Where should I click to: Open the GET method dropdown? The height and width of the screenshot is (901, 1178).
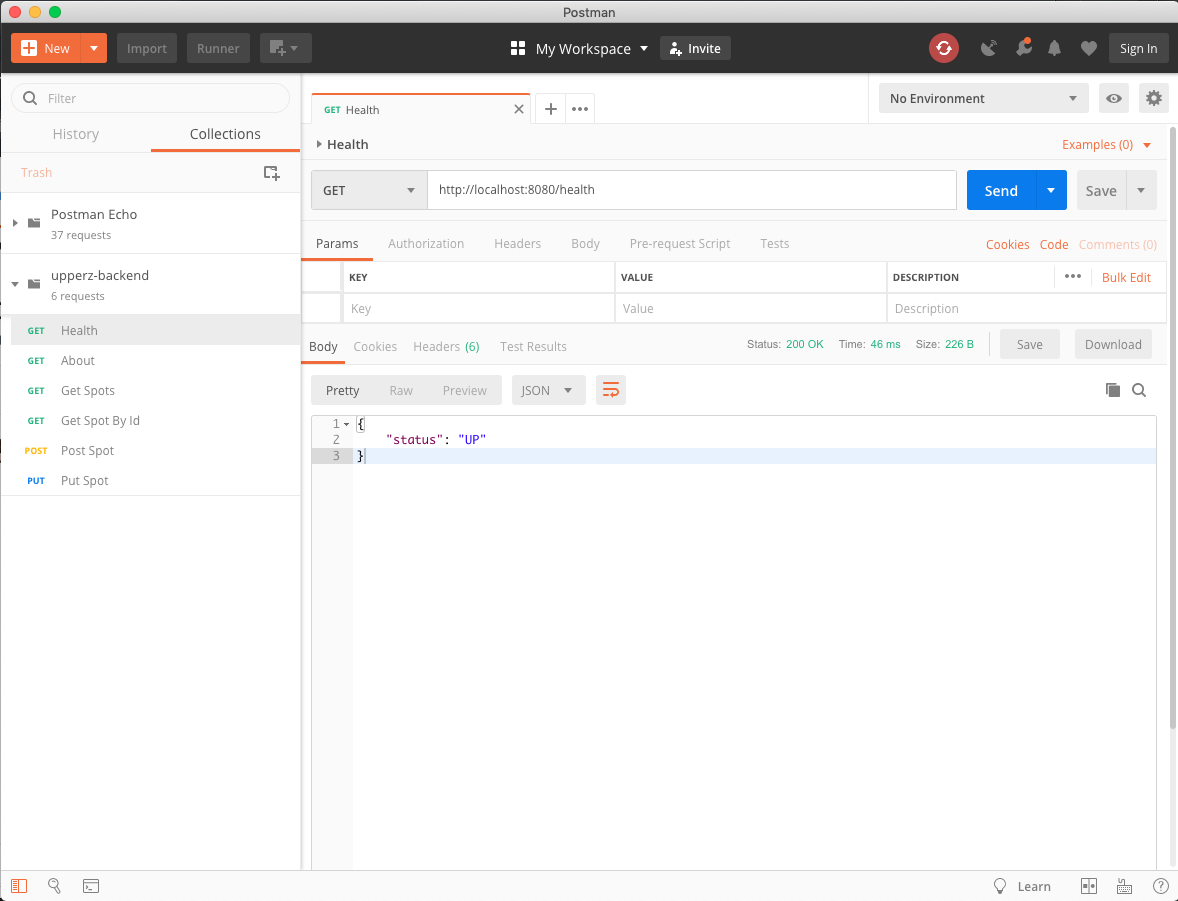coord(369,190)
